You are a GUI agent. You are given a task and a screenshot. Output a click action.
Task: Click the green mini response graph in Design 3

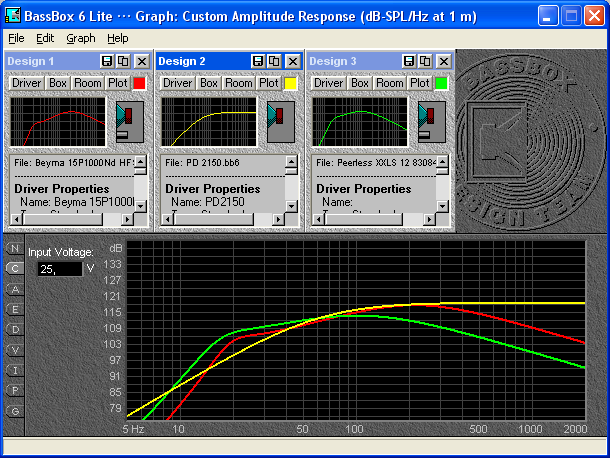point(360,122)
